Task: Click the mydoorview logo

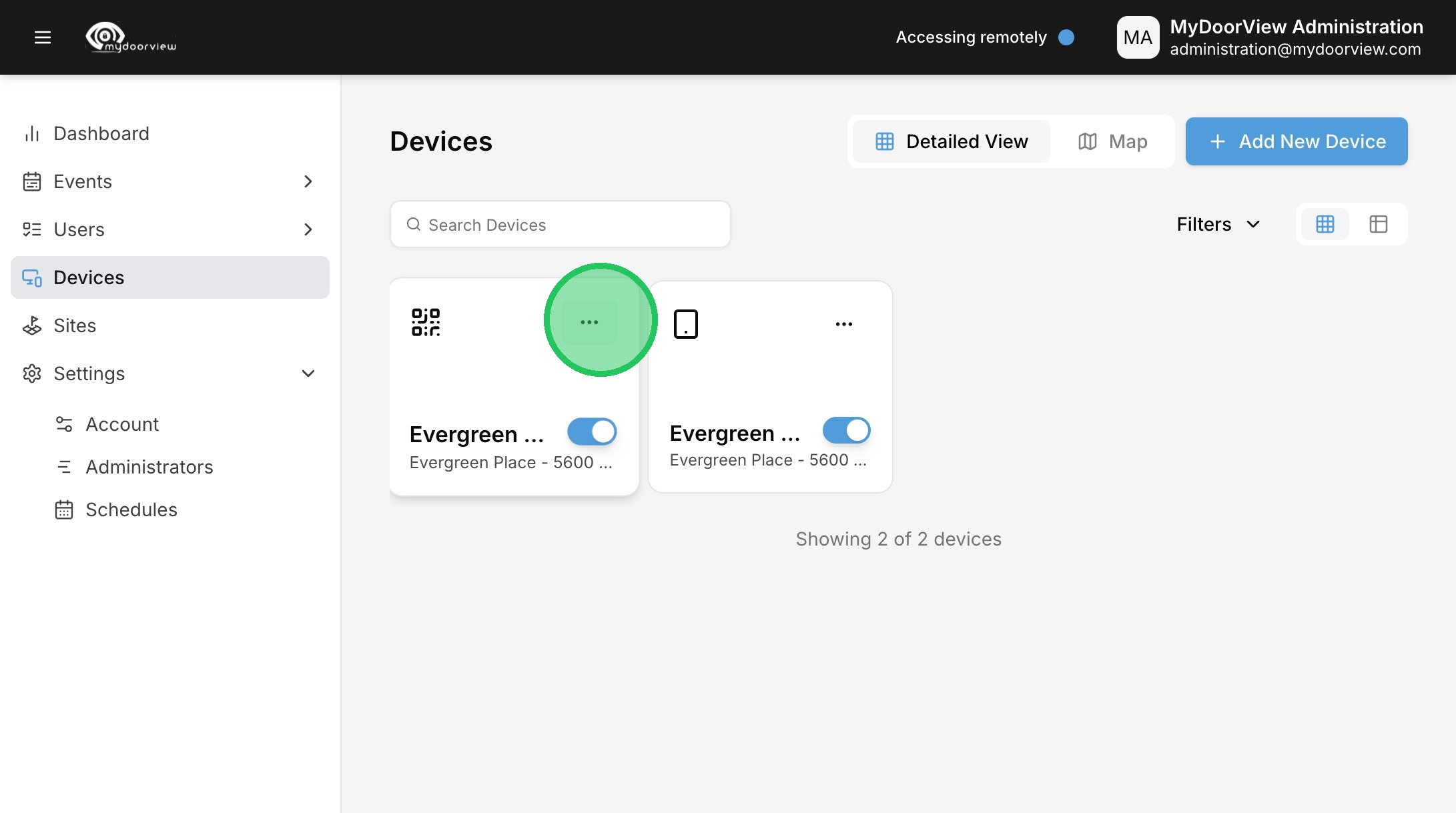Action: pyautogui.click(x=131, y=37)
